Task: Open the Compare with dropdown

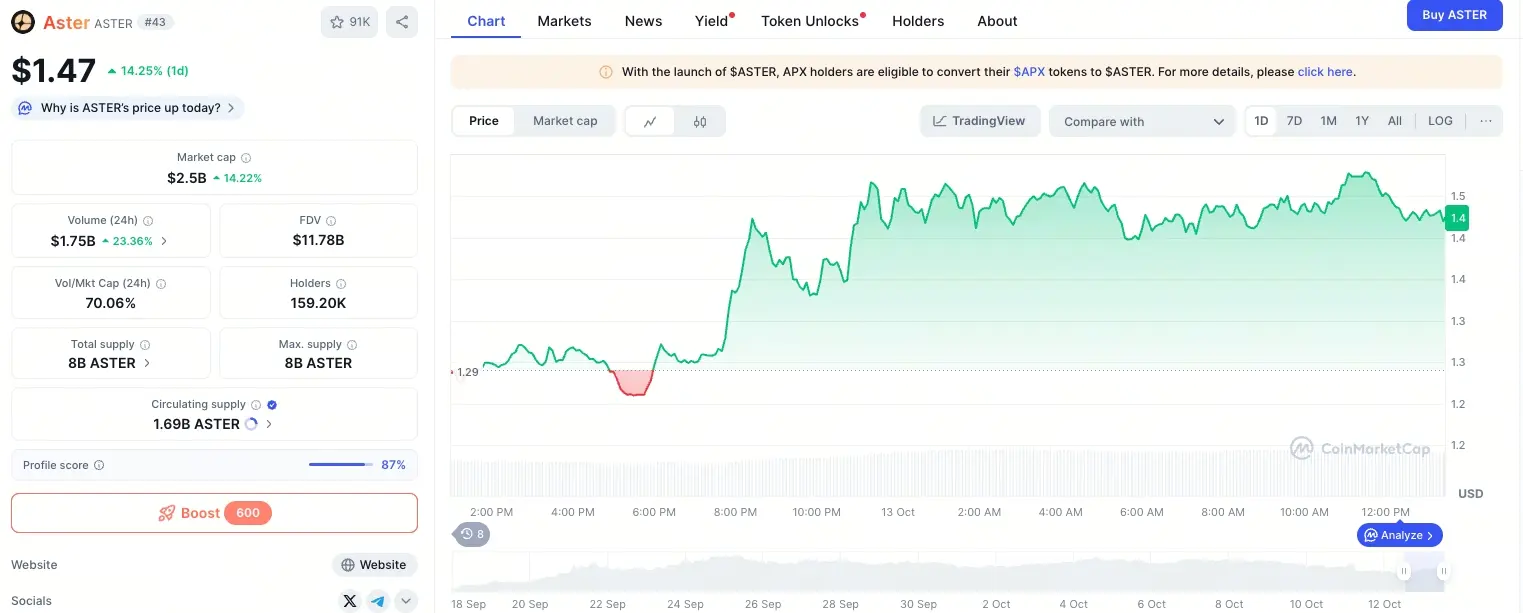Action: (1142, 122)
